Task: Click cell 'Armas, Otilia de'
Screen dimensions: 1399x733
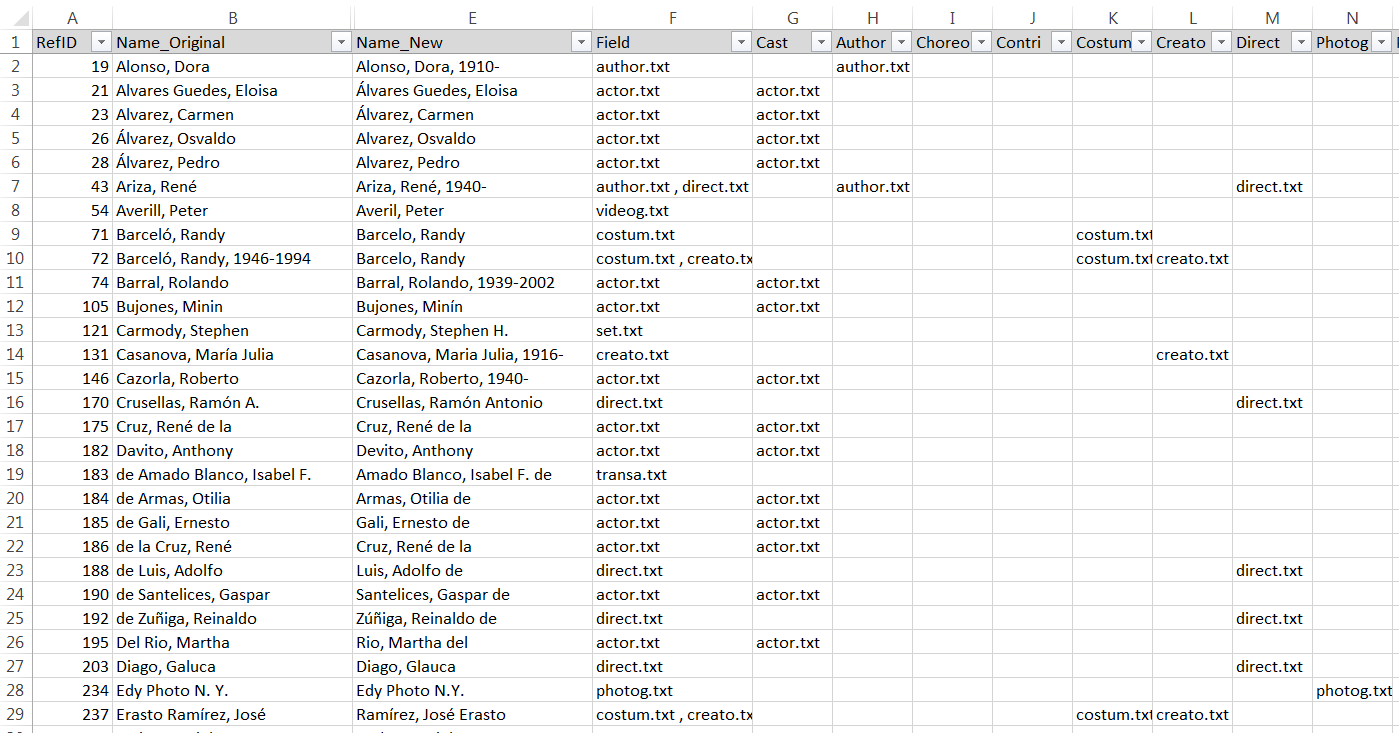Action: click(x=472, y=498)
